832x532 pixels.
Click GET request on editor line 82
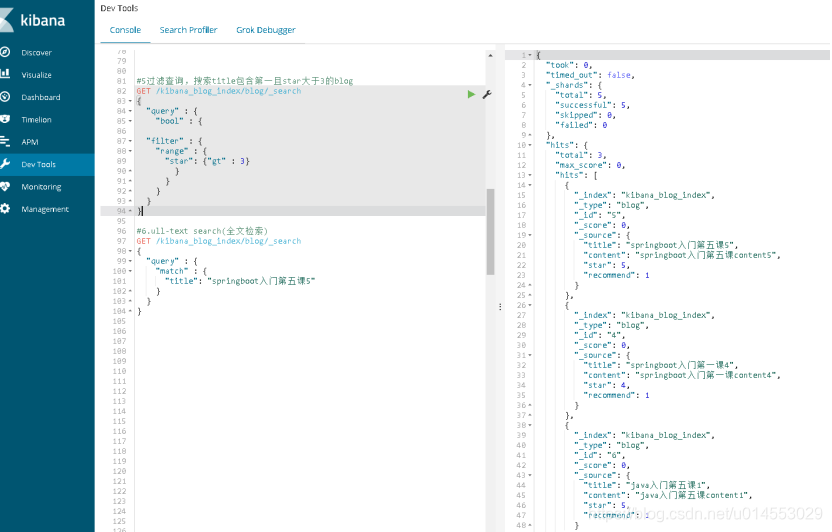tap(219, 91)
